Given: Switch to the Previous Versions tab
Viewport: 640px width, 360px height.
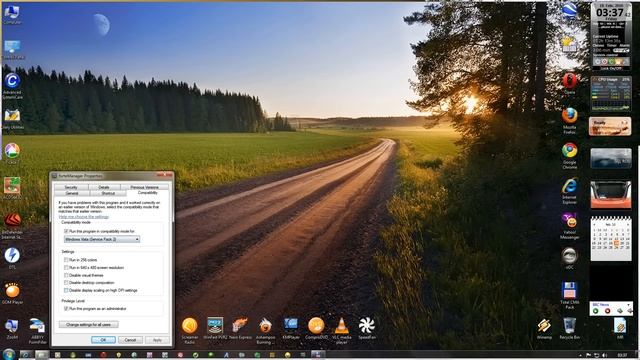Looking at the screenshot, I should (x=144, y=187).
